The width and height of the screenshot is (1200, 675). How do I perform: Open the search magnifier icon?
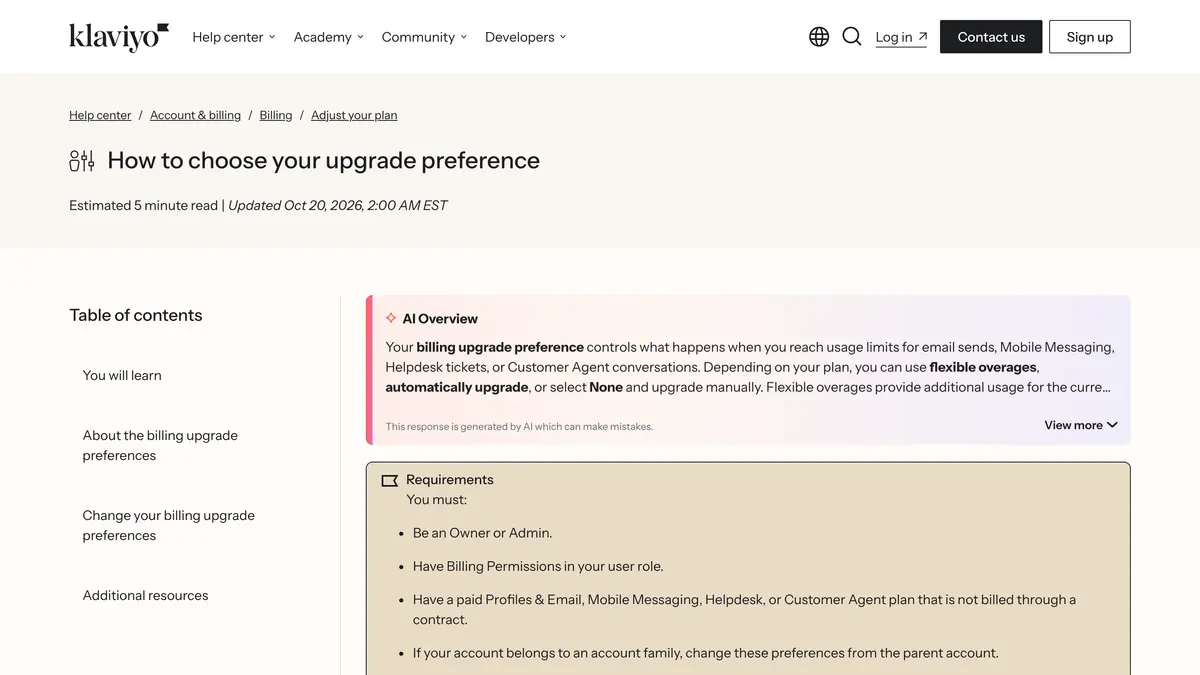[x=852, y=37]
